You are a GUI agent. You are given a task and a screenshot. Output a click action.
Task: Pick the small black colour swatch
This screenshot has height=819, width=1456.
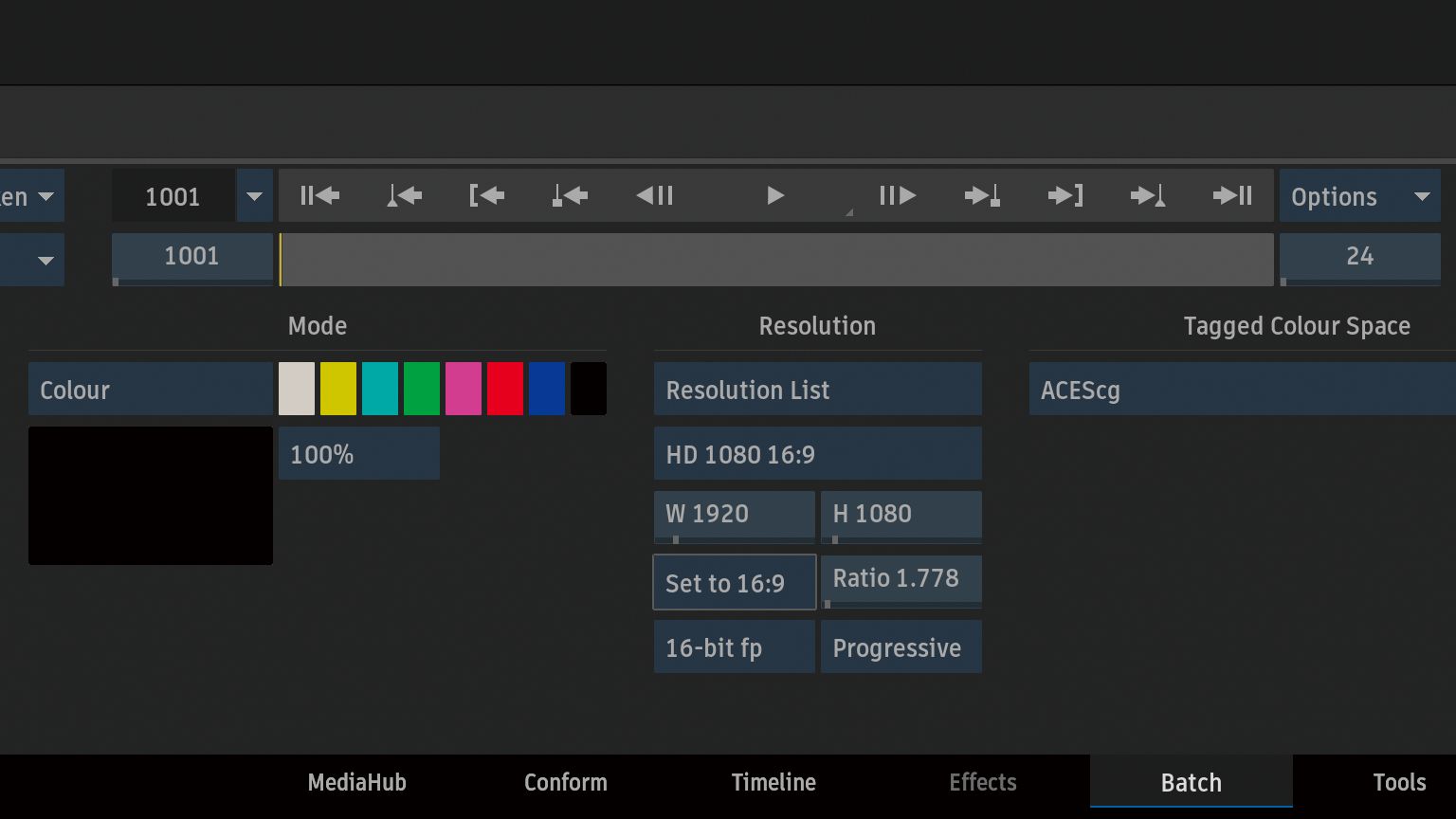coord(589,389)
